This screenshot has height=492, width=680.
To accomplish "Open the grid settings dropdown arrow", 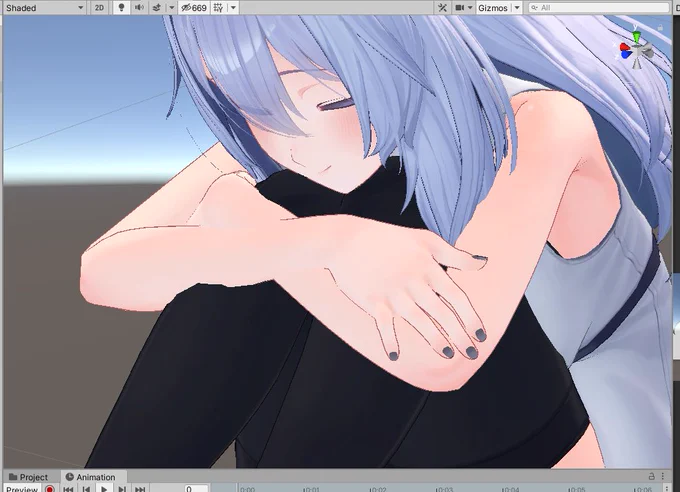I will pos(233,8).
